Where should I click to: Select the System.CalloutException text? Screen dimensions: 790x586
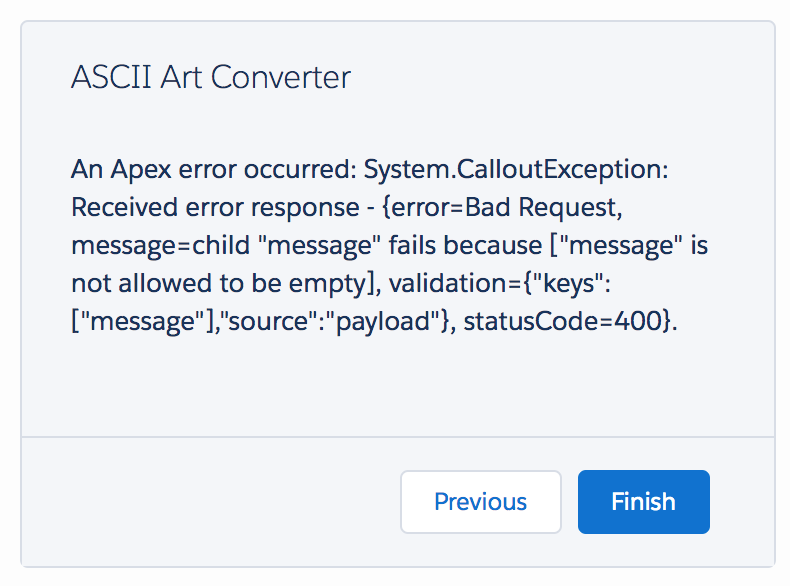pos(515,170)
